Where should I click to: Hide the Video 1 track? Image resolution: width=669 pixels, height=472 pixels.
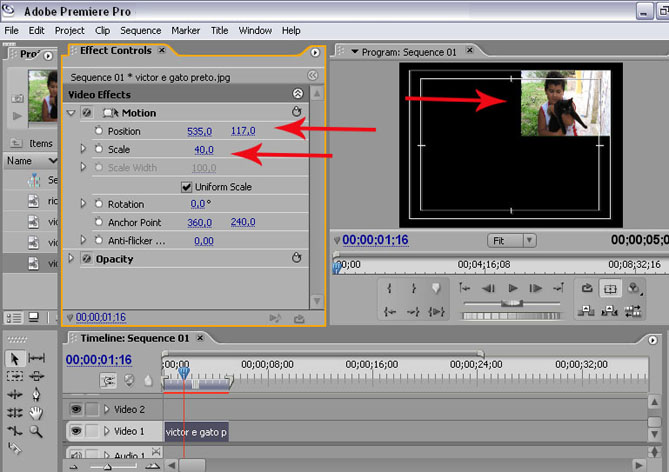pos(75,432)
